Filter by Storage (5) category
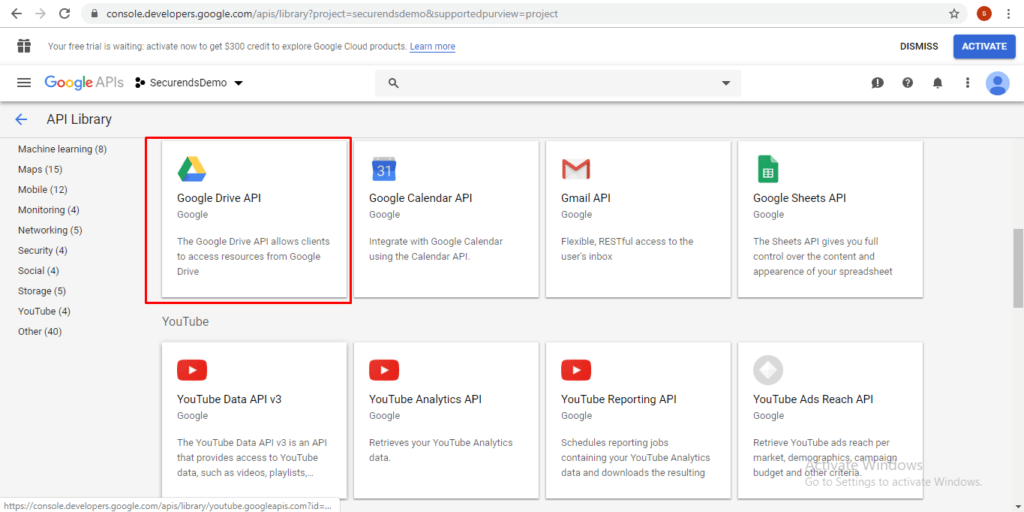This screenshot has height=512, width=1024. coord(42,291)
